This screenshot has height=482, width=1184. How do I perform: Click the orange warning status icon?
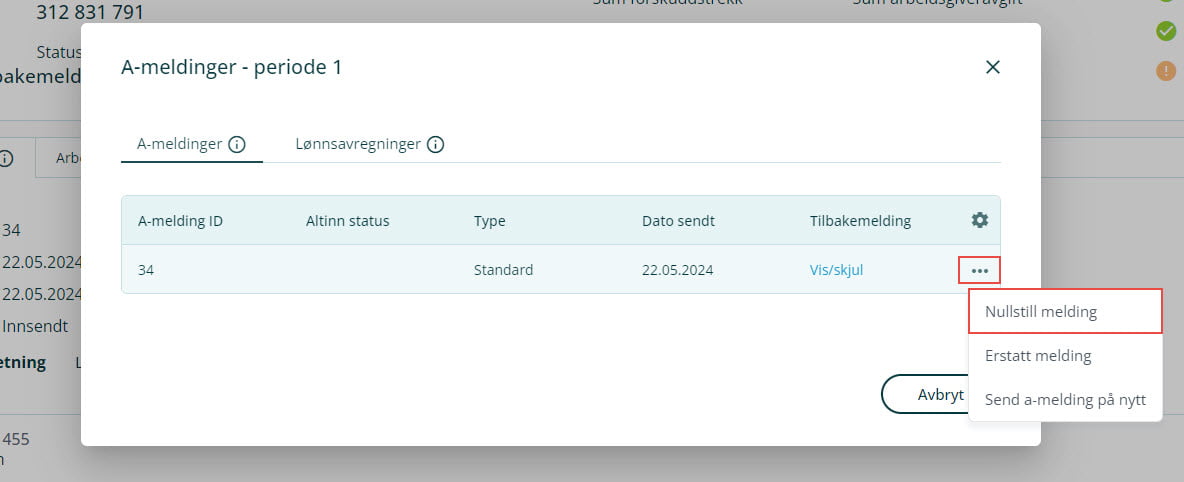click(x=1166, y=71)
